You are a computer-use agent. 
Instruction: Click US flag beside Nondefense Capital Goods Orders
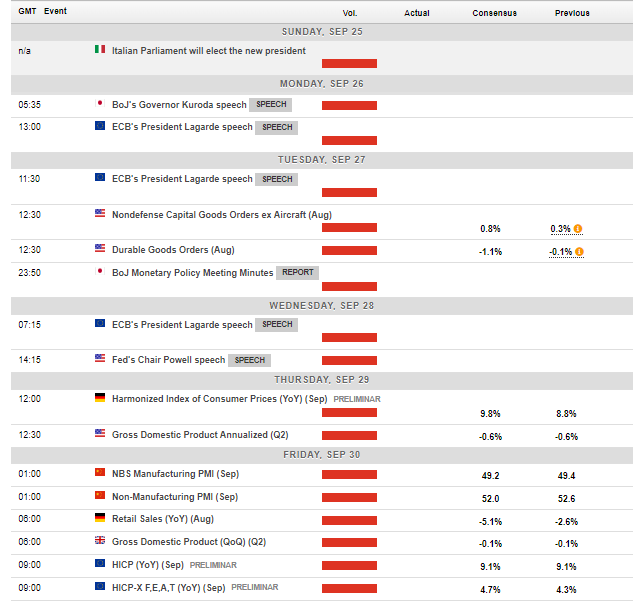pyautogui.click(x=100, y=213)
